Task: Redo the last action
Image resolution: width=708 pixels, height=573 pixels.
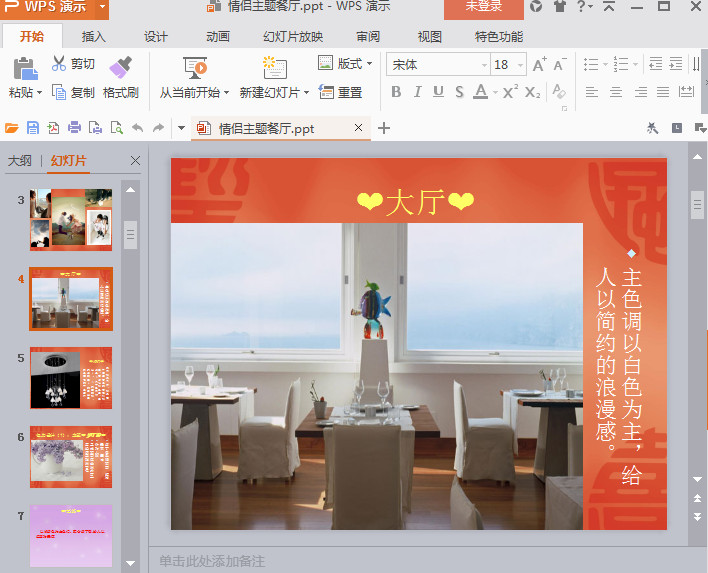Action: [x=158, y=128]
